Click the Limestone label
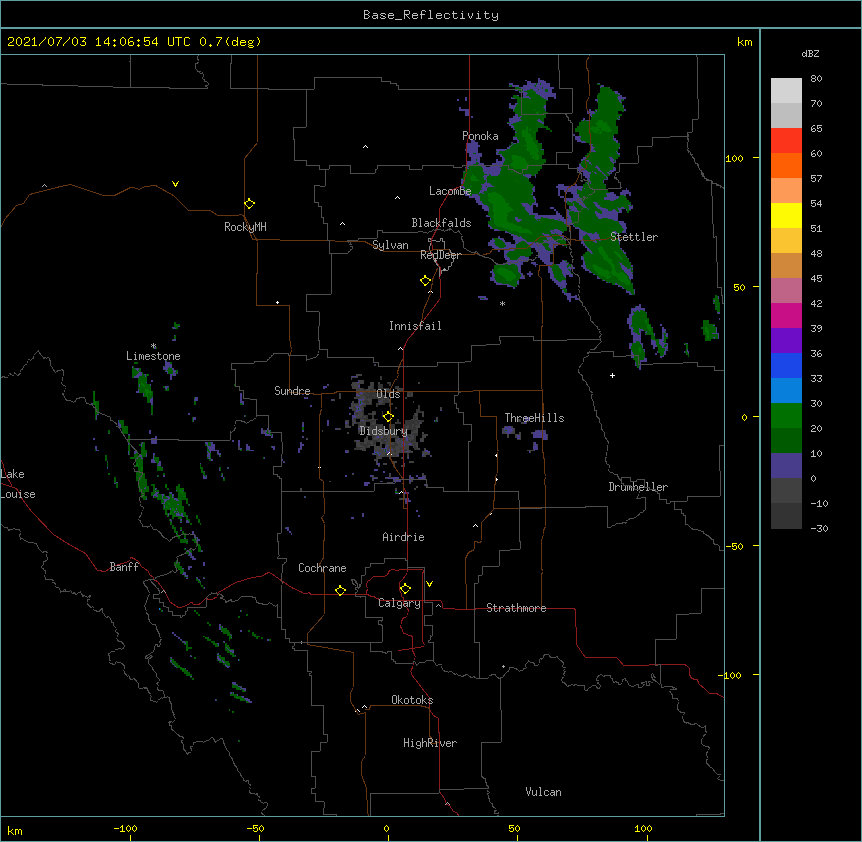This screenshot has width=862, height=842. click(x=153, y=356)
